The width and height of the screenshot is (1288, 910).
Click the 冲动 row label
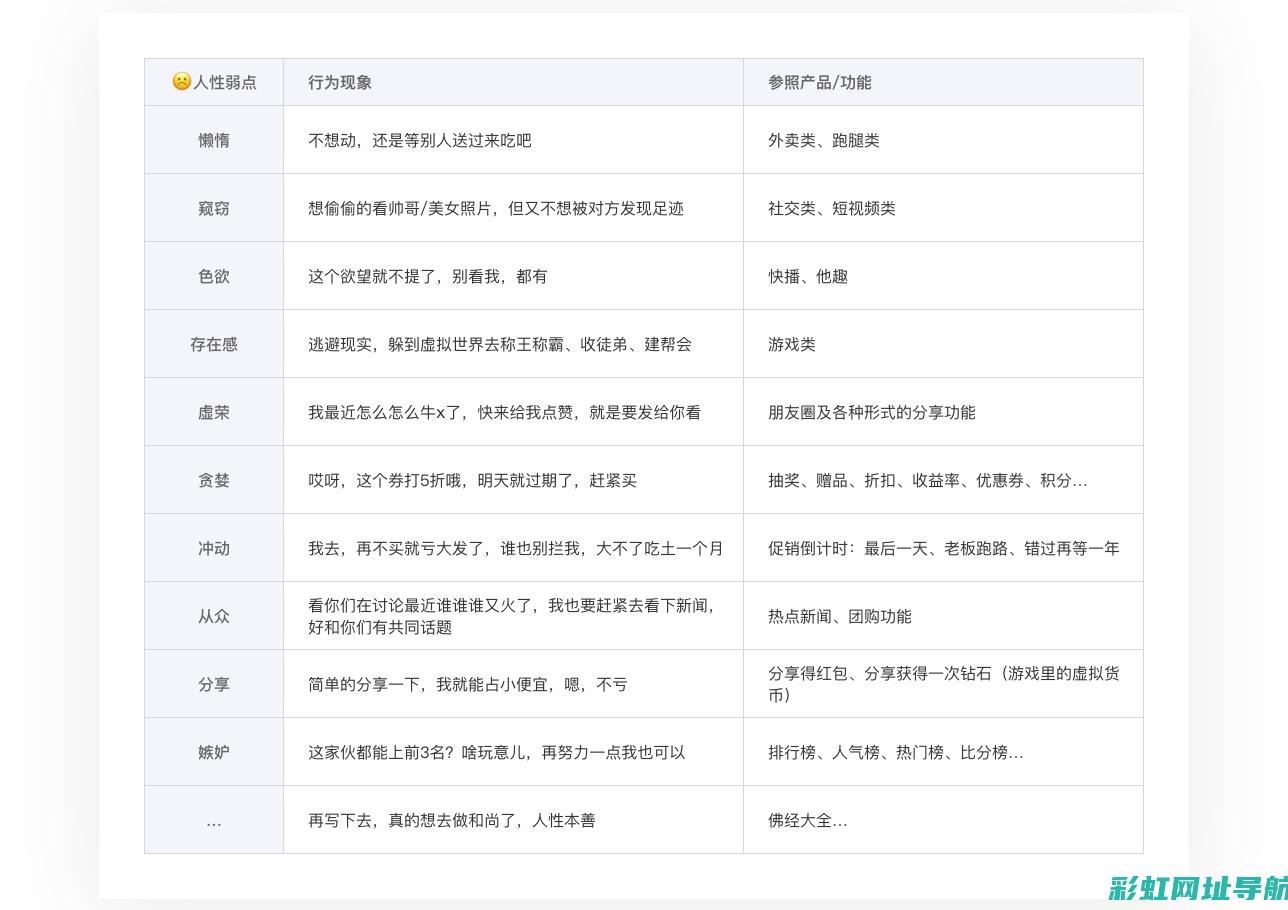[x=214, y=548]
